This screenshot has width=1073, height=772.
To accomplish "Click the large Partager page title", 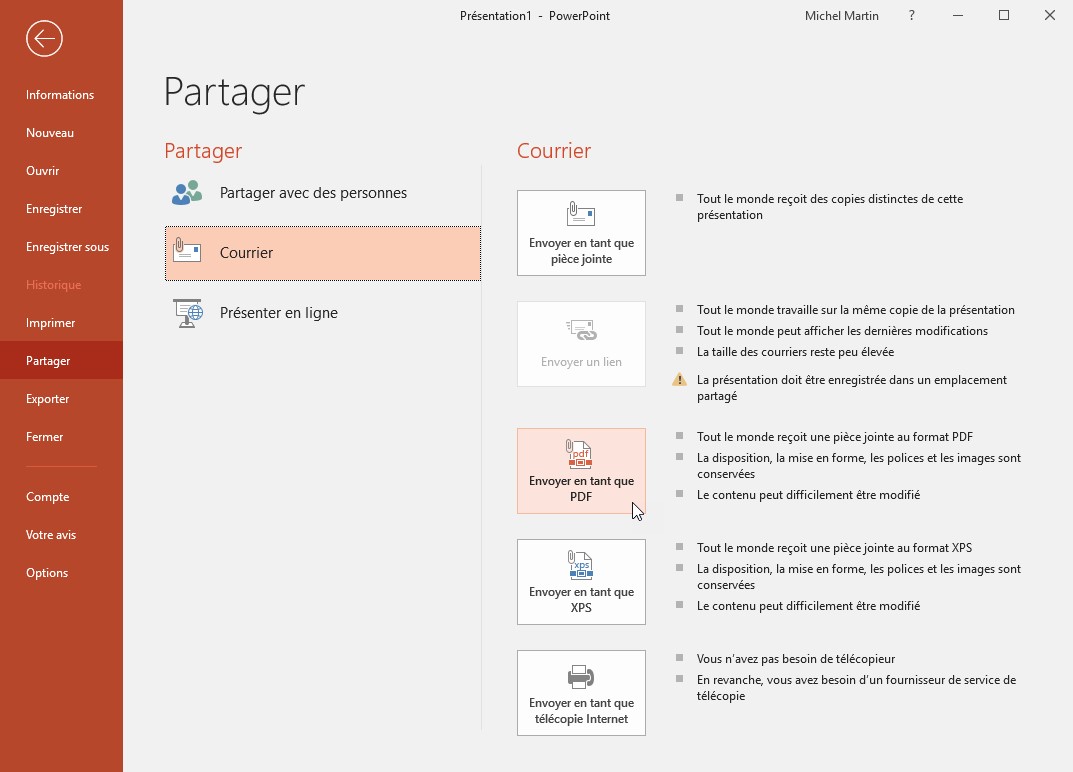I will tap(234, 92).
